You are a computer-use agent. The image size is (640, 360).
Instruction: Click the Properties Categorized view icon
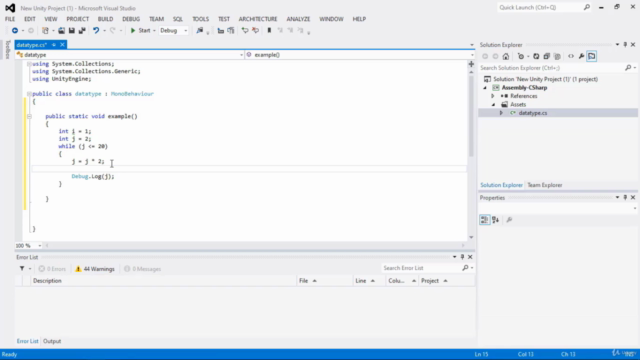click(x=484, y=220)
